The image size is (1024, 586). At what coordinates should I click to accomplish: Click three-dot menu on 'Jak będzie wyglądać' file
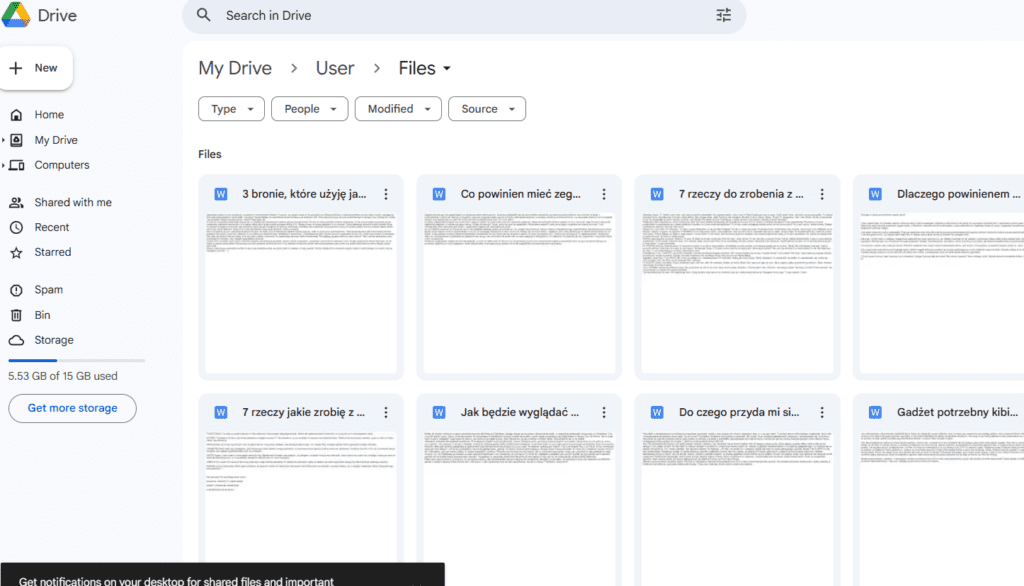coord(604,412)
